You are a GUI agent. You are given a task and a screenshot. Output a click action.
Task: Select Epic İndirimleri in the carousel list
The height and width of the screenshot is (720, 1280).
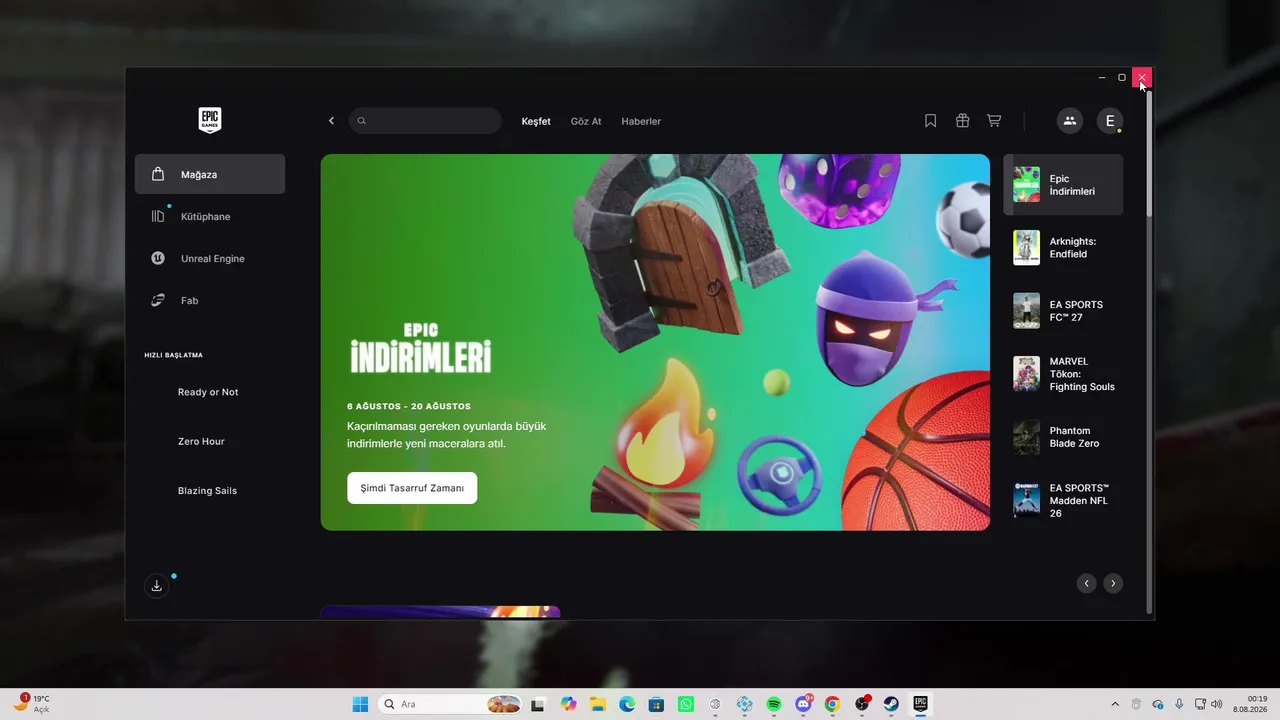coord(1063,185)
